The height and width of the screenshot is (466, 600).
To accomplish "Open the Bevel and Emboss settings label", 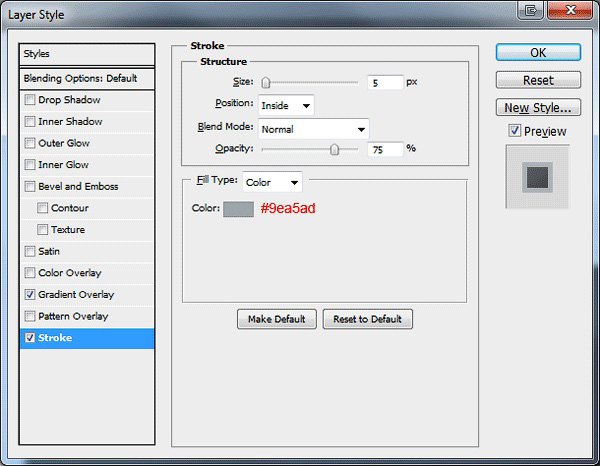I will (78, 186).
